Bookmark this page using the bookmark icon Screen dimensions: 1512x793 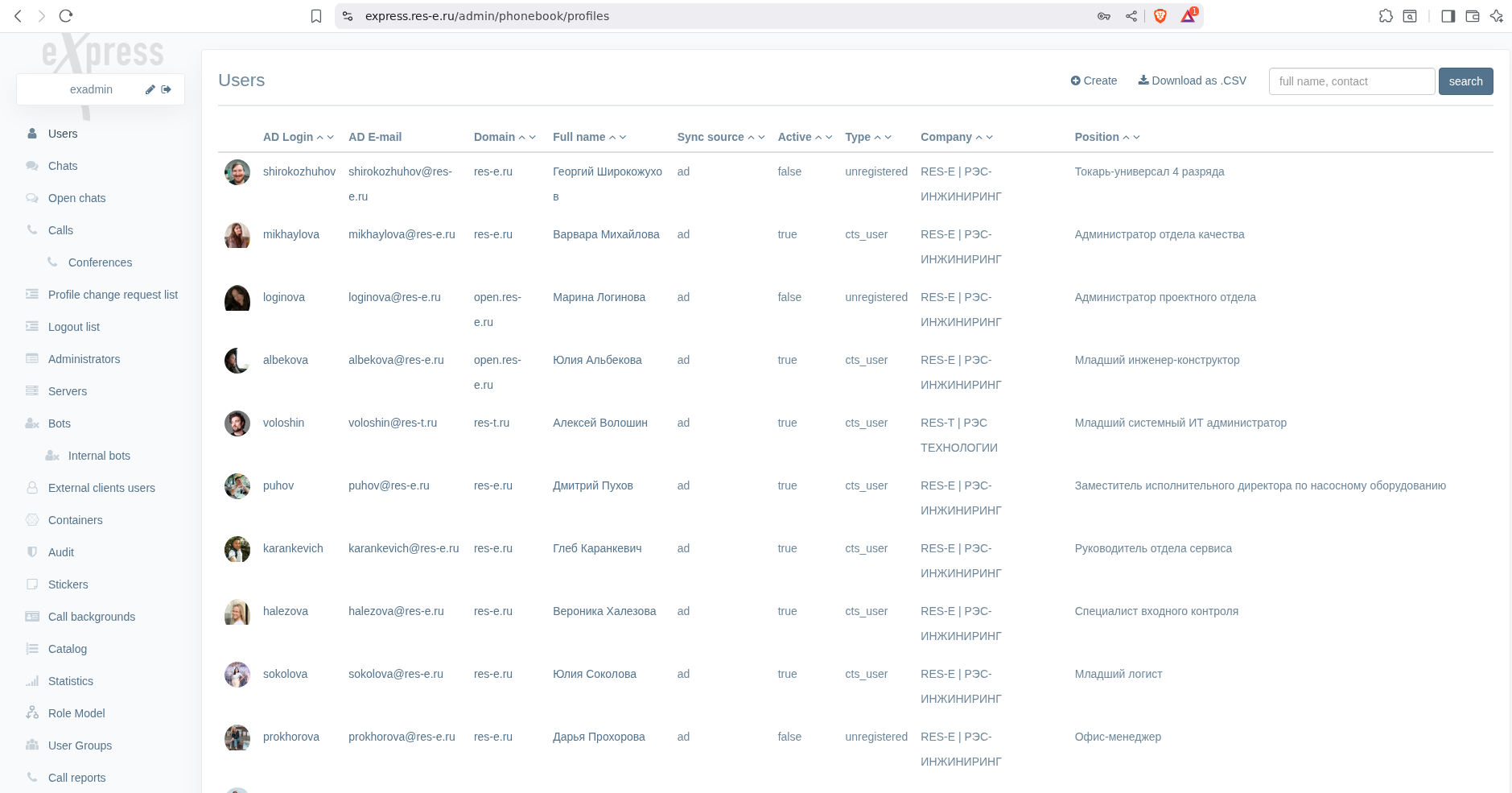coord(316,16)
